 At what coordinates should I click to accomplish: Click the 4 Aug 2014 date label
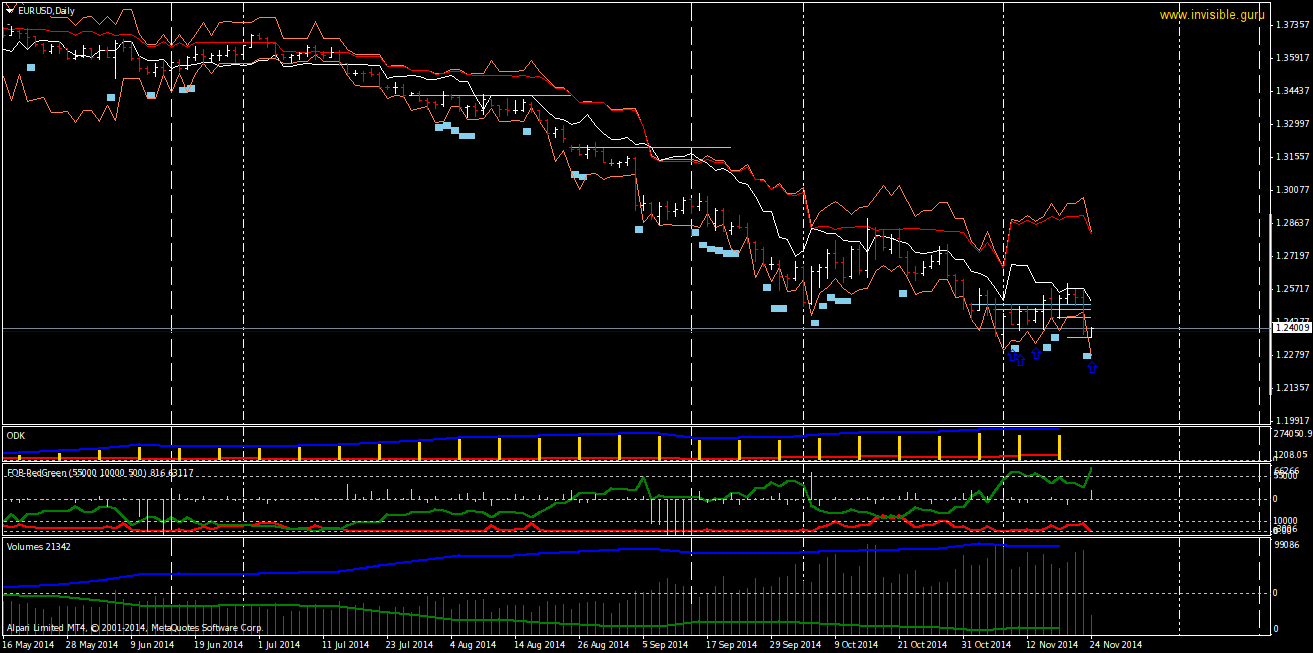click(473, 645)
